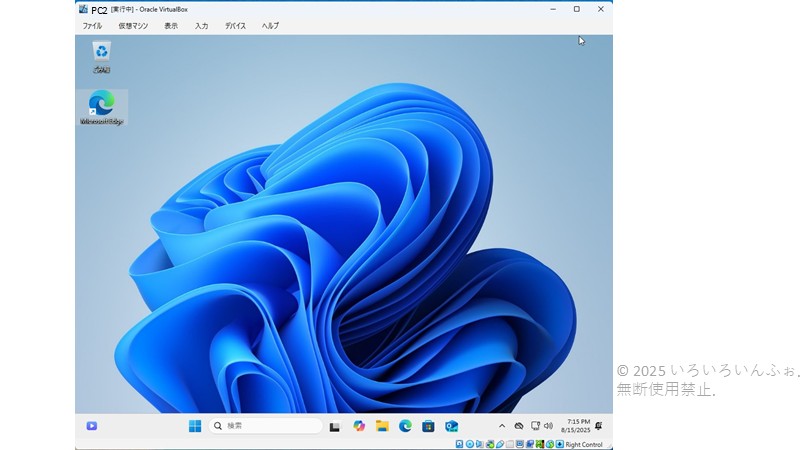Image resolution: width=800 pixels, height=450 pixels.
Task: Launch Microsoft Edge from the guest taskbar
Action: click(405, 426)
